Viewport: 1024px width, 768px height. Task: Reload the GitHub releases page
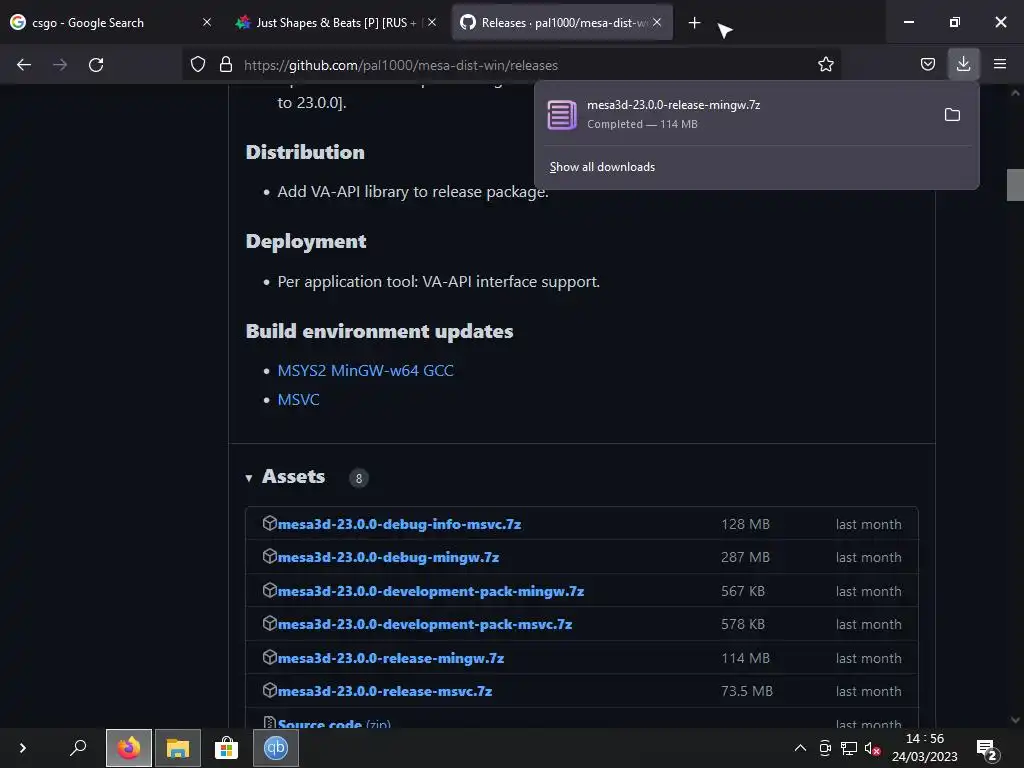click(96, 65)
